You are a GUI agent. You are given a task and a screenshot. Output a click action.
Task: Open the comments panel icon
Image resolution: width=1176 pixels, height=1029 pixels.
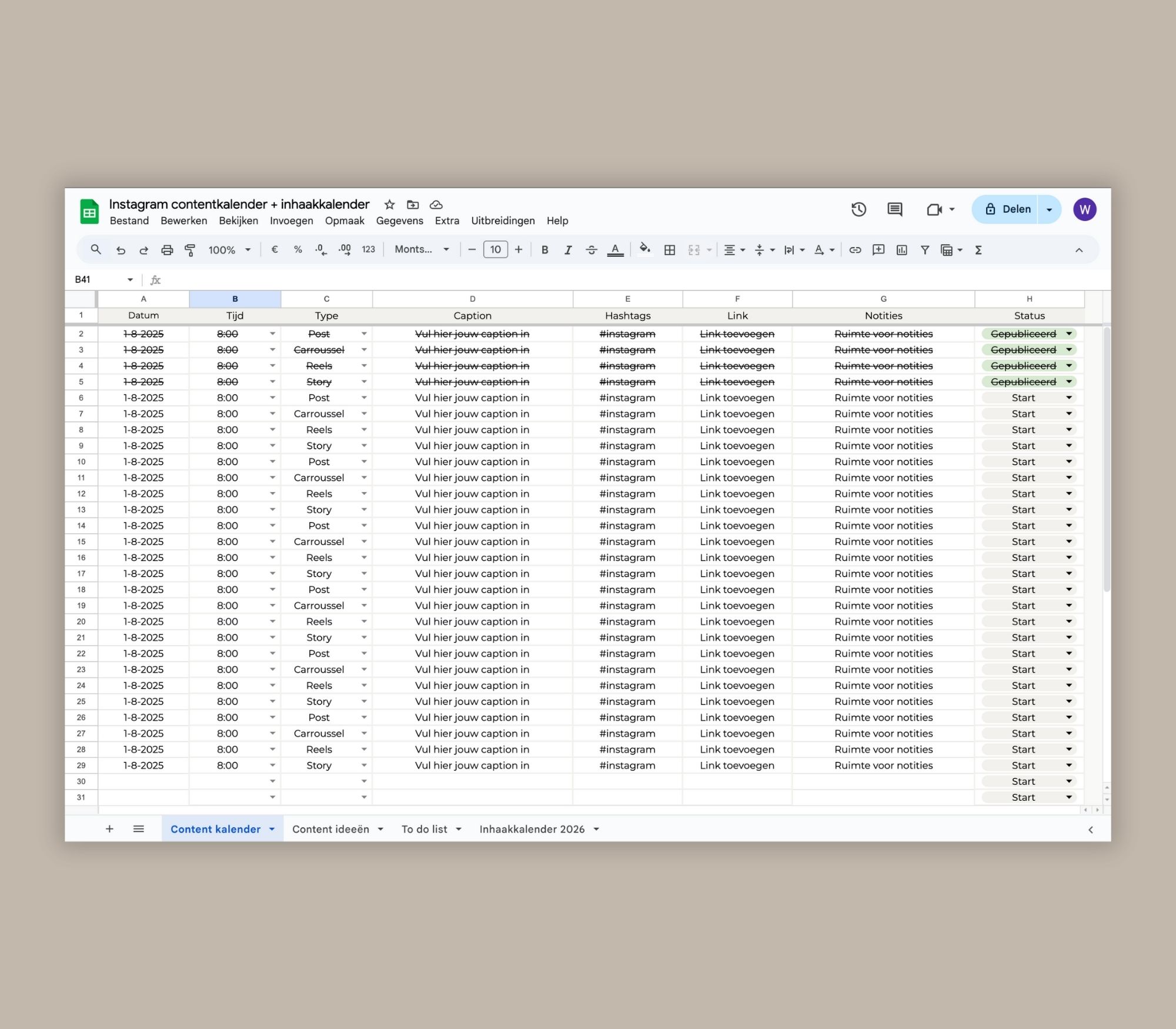coord(894,209)
